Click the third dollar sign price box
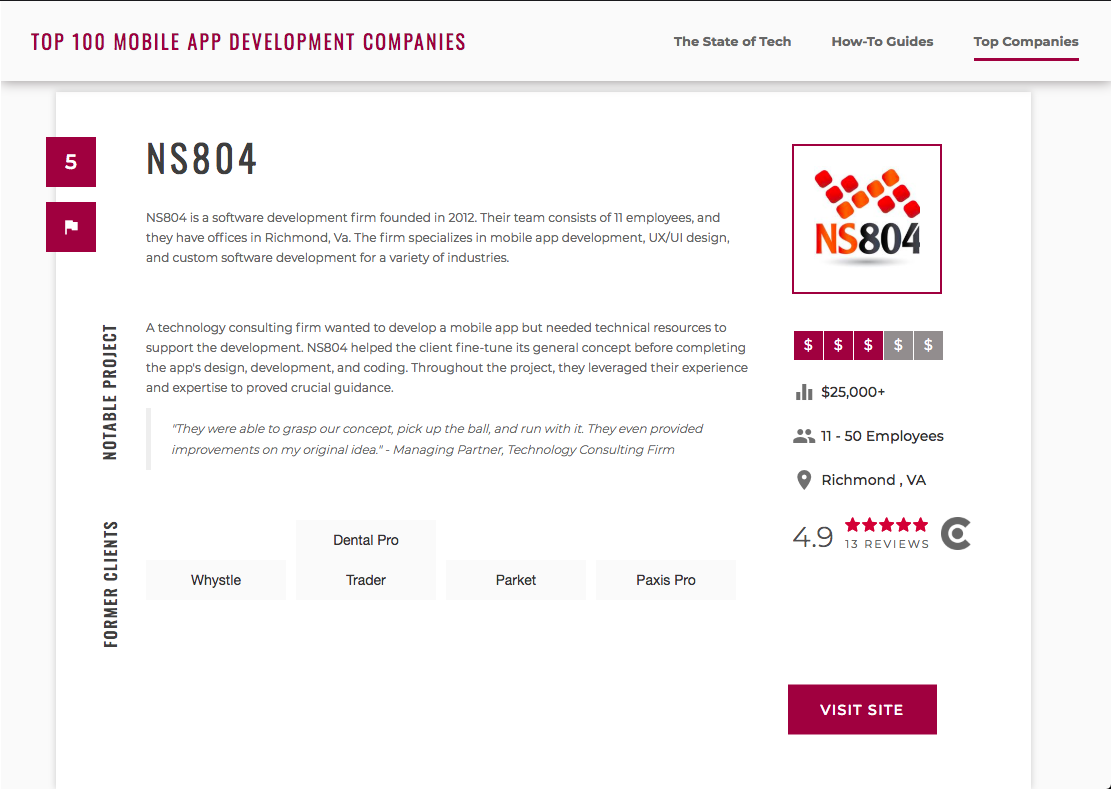The width and height of the screenshot is (1111, 789). (868, 346)
